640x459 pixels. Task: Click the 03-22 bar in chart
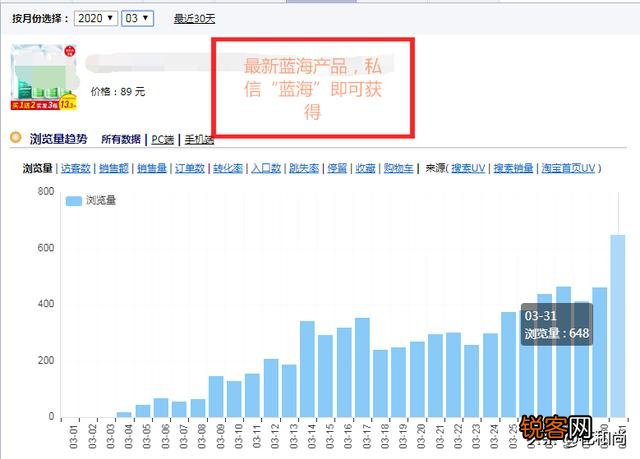[x=453, y=375]
